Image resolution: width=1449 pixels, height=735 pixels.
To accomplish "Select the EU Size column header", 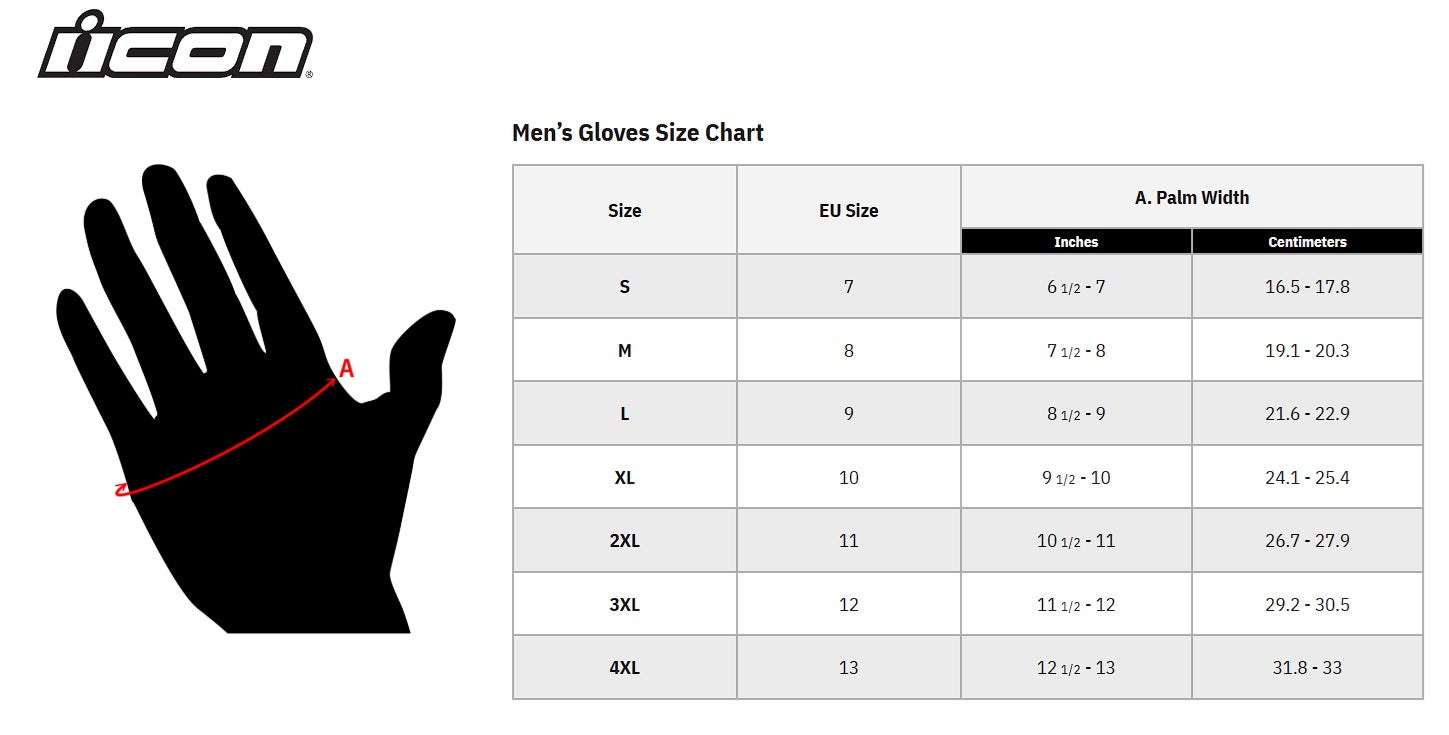I will [848, 211].
